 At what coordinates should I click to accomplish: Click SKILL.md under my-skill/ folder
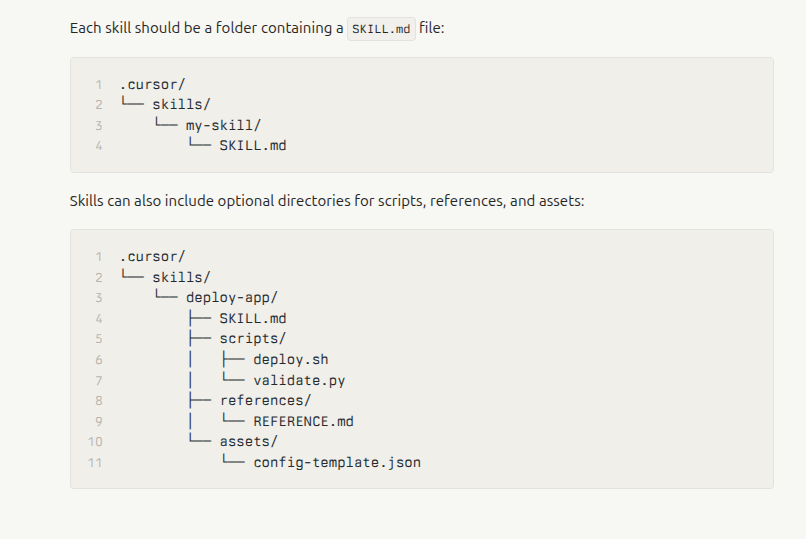click(253, 146)
